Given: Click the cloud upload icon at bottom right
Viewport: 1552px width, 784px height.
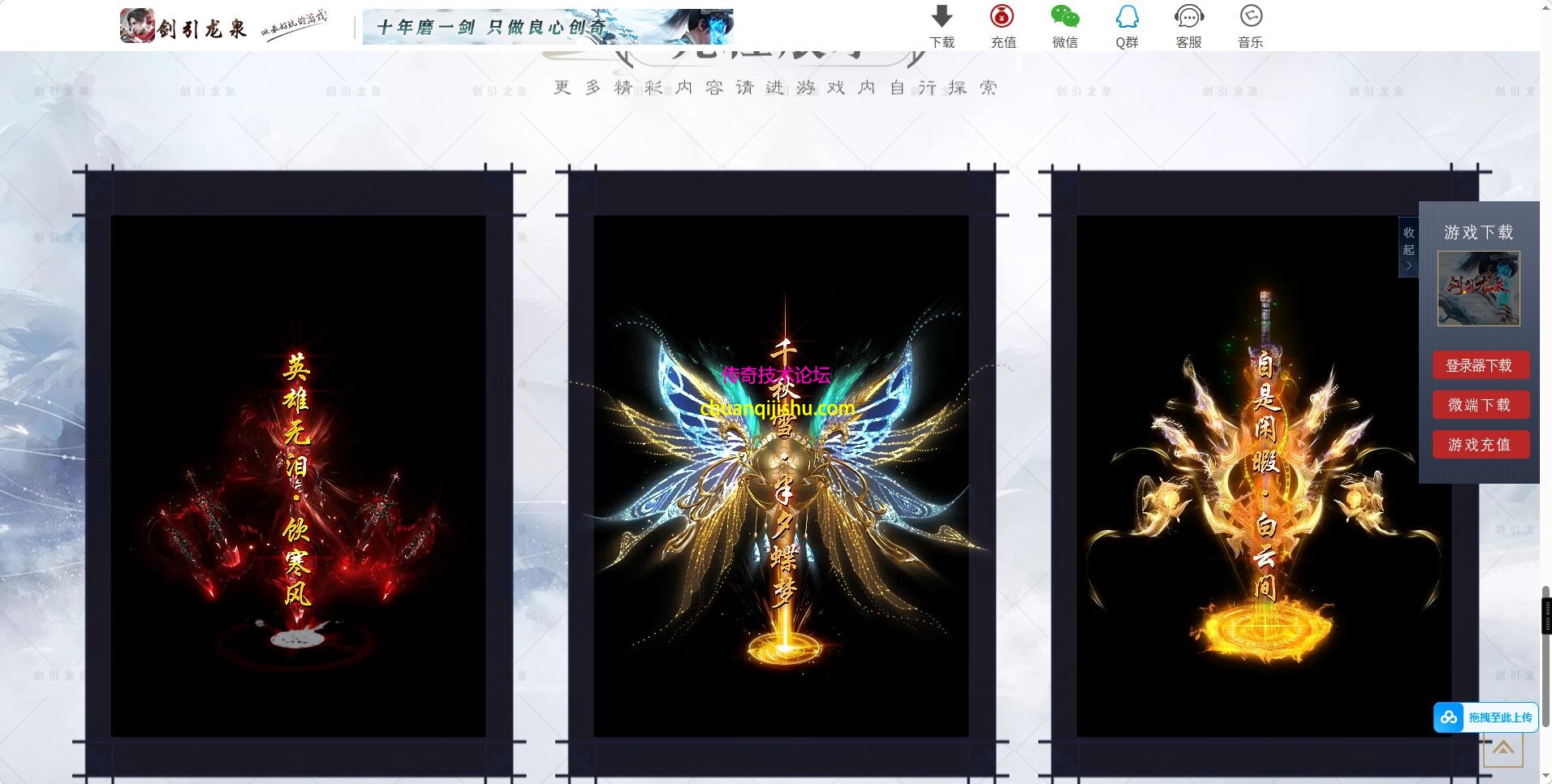Looking at the screenshot, I should click(x=1449, y=717).
